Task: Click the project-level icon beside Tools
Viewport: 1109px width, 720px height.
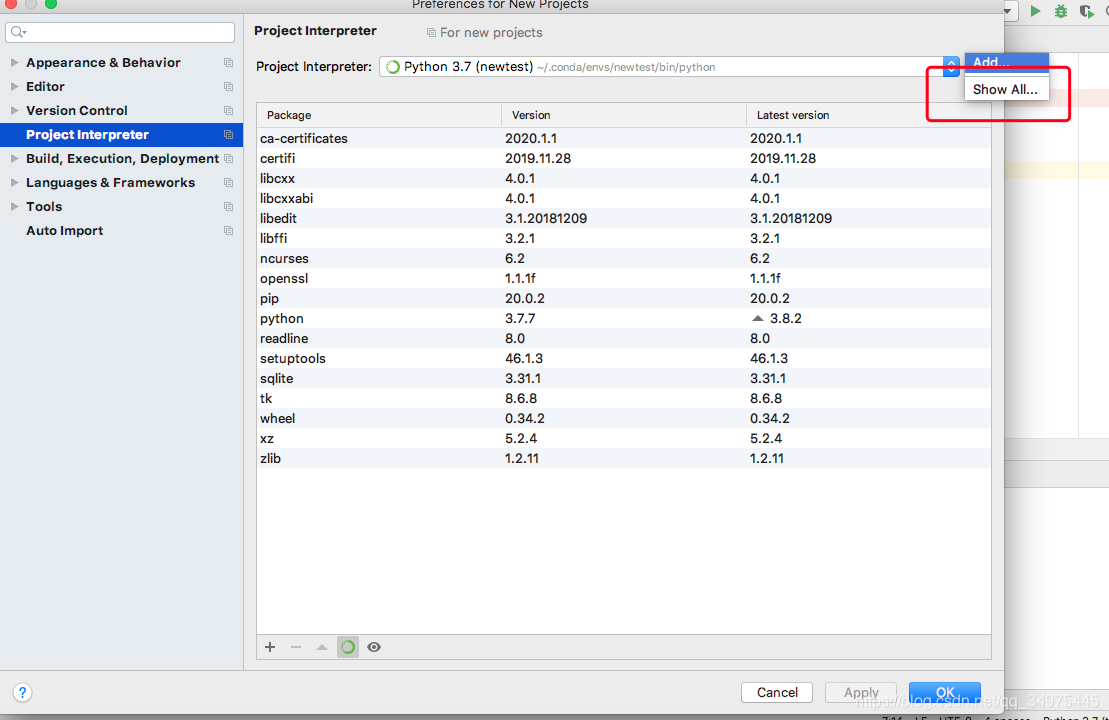Action: (x=228, y=207)
